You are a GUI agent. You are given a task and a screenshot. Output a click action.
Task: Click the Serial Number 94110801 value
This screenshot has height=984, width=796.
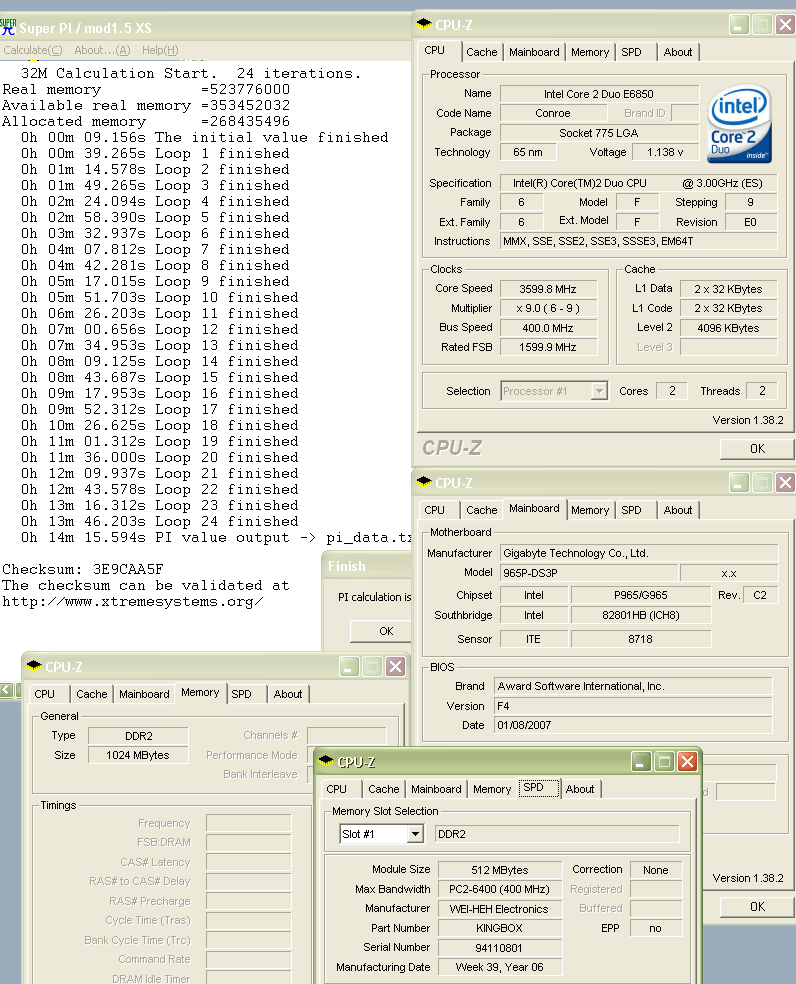pyautogui.click(x=500, y=948)
